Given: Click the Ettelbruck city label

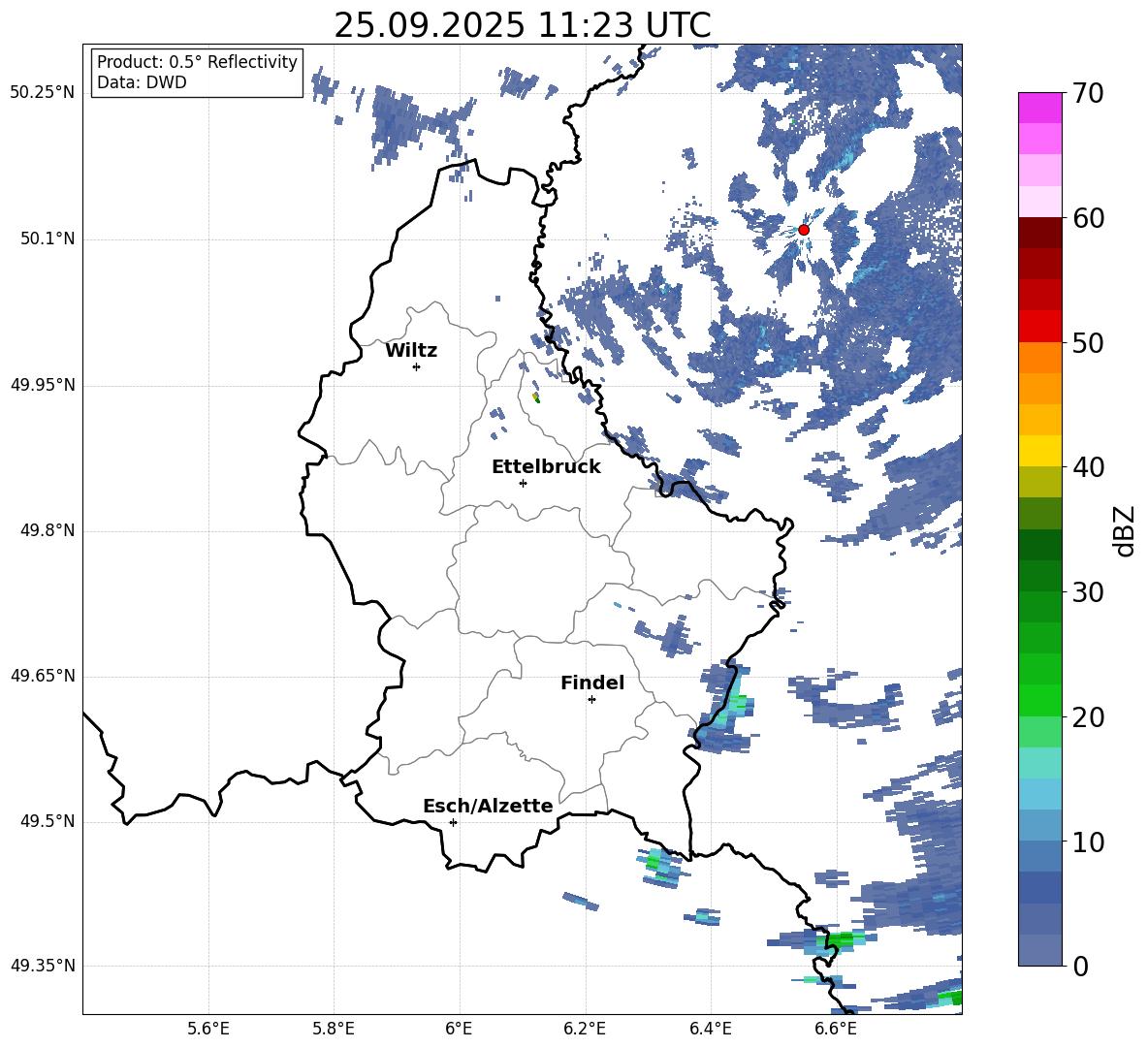Looking at the screenshot, I should click(x=546, y=467).
